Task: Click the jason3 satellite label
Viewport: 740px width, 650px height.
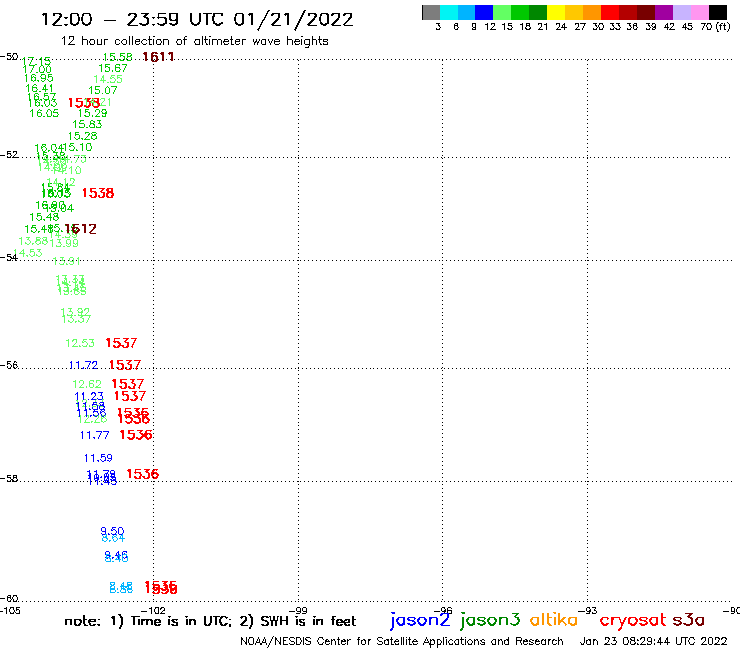Action: 490,620
